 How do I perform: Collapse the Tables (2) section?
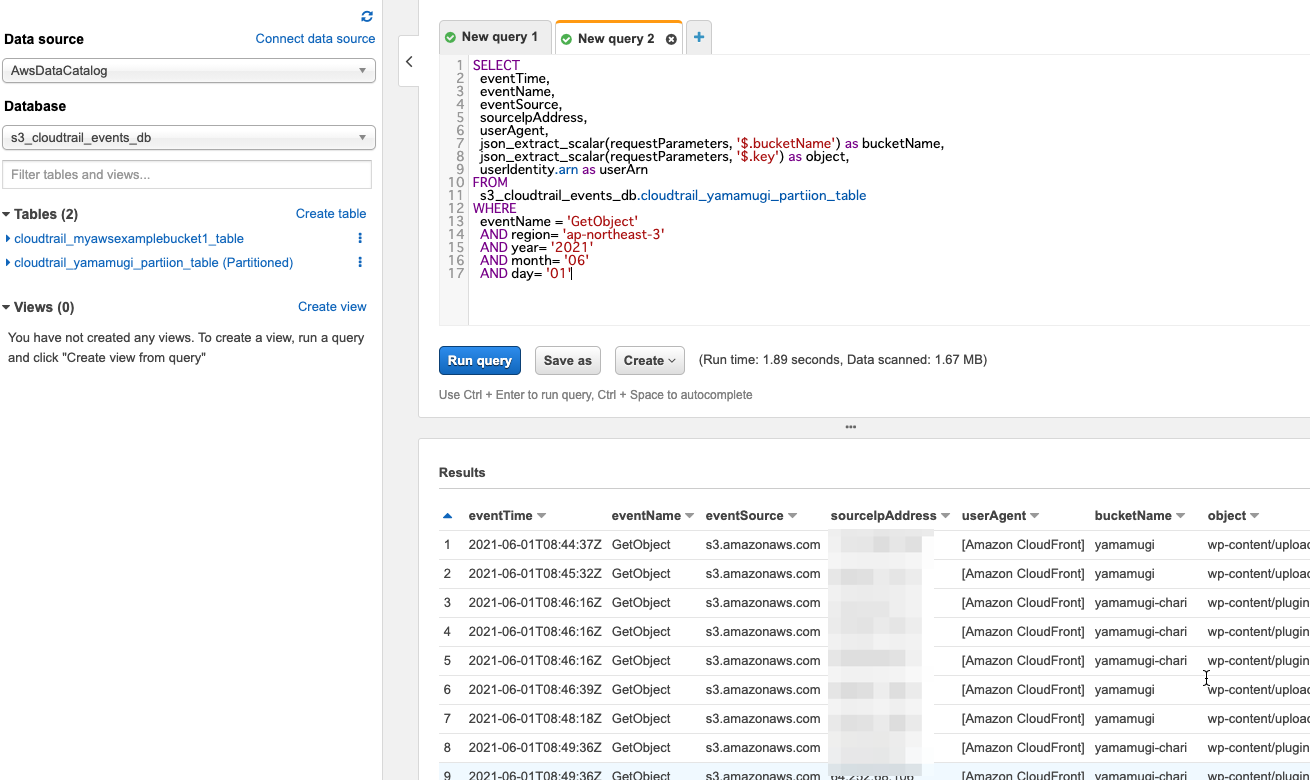(x=6, y=215)
